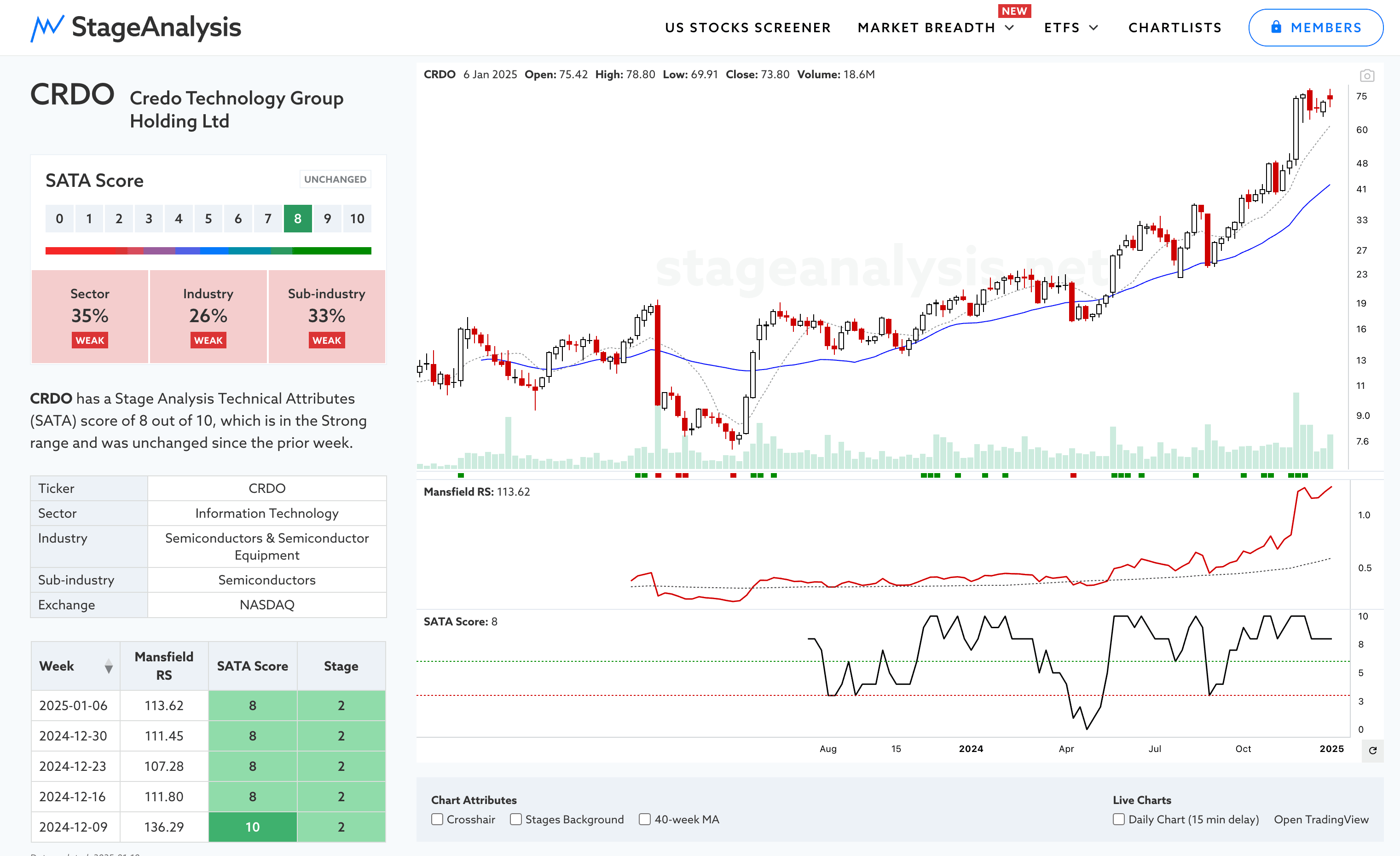Viewport: 1400px width, 856px height.
Task: Click Mansfield RS value 113.62 in table
Action: pos(164,706)
